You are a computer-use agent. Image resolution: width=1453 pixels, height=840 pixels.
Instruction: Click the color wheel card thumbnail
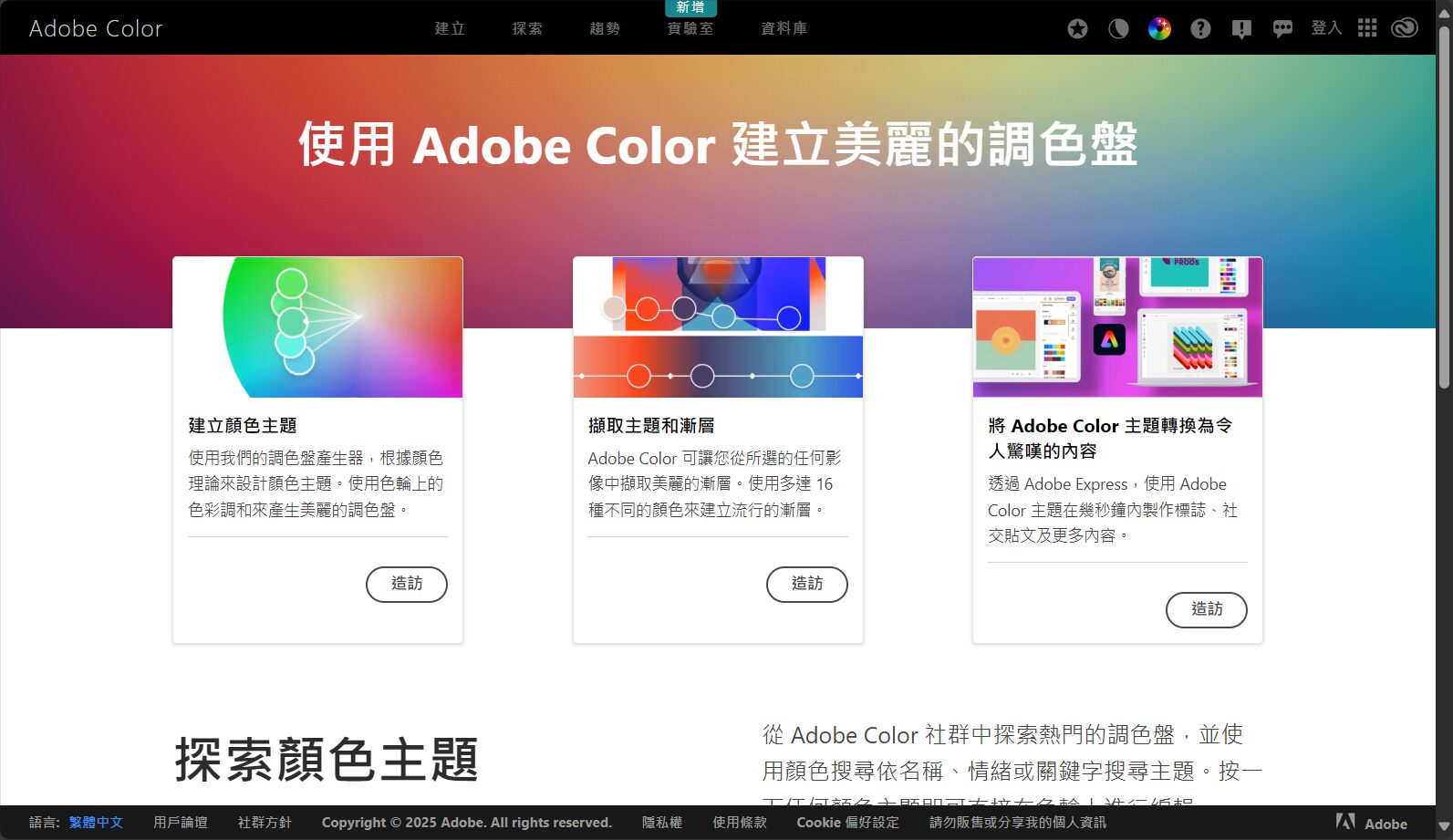click(317, 327)
